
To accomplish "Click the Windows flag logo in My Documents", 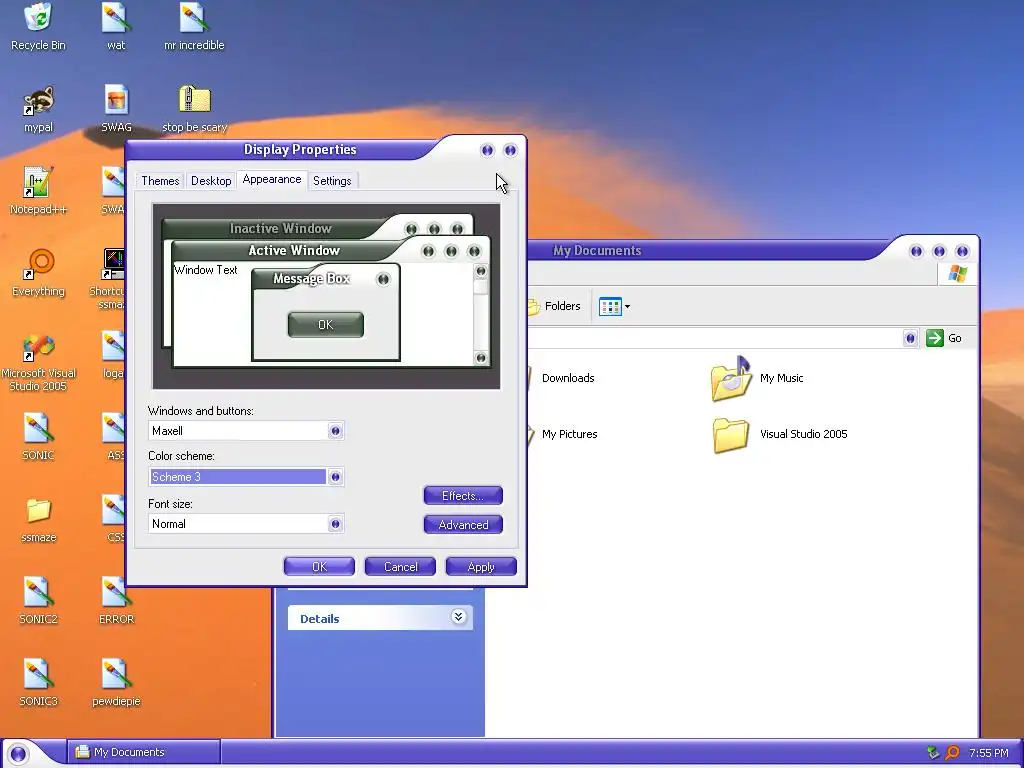I will point(957,274).
